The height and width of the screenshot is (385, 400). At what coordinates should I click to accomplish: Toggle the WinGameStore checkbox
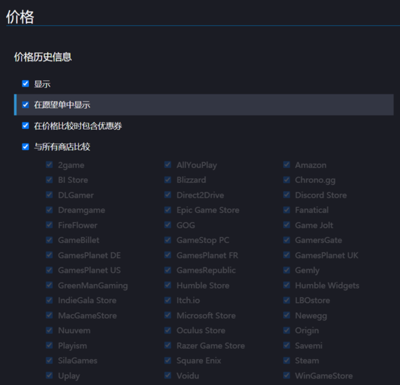pos(287,375)
